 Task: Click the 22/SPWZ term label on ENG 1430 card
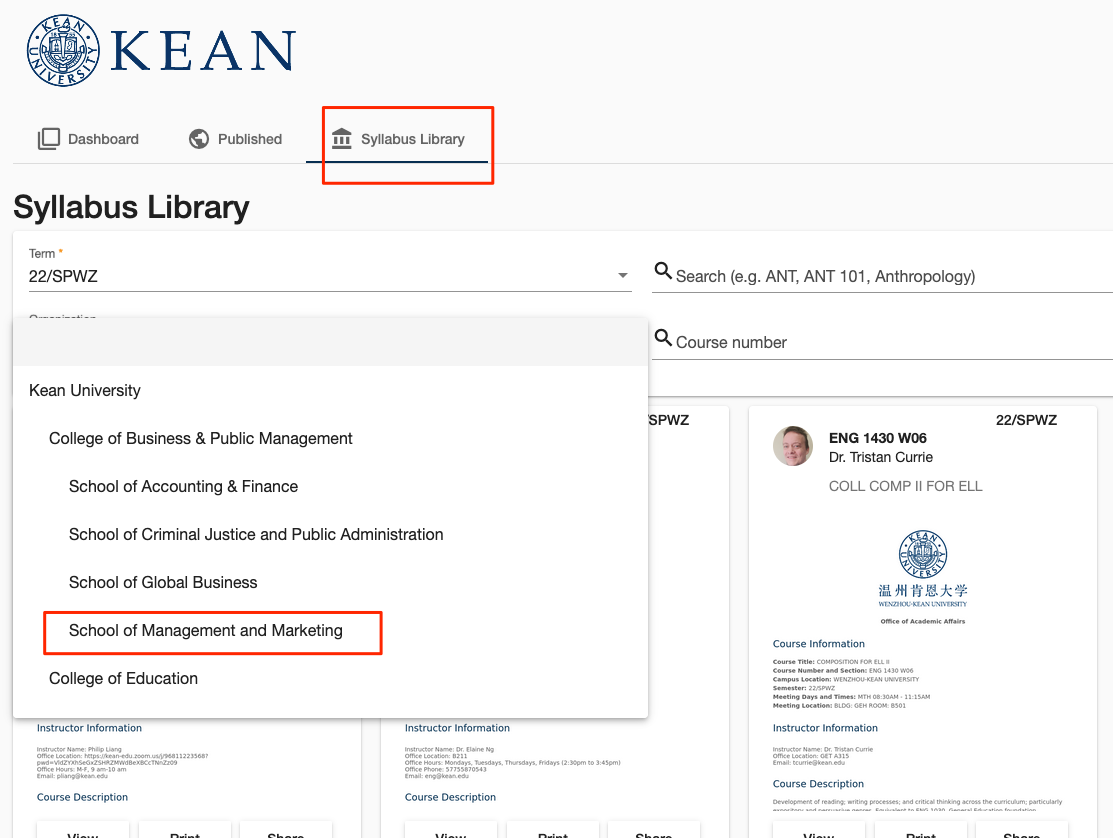coord(1026,420)
